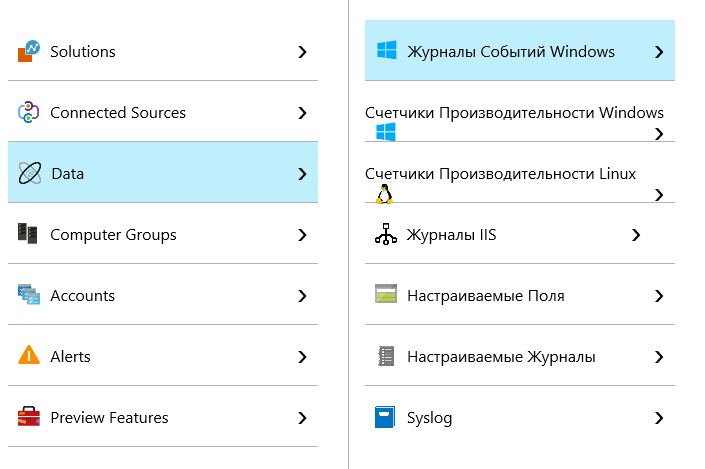Click the Настраиваемые Журналы notebook icon
Image resolution: width=705 pixels, height=469 pixels.
[x=385, y=356]
